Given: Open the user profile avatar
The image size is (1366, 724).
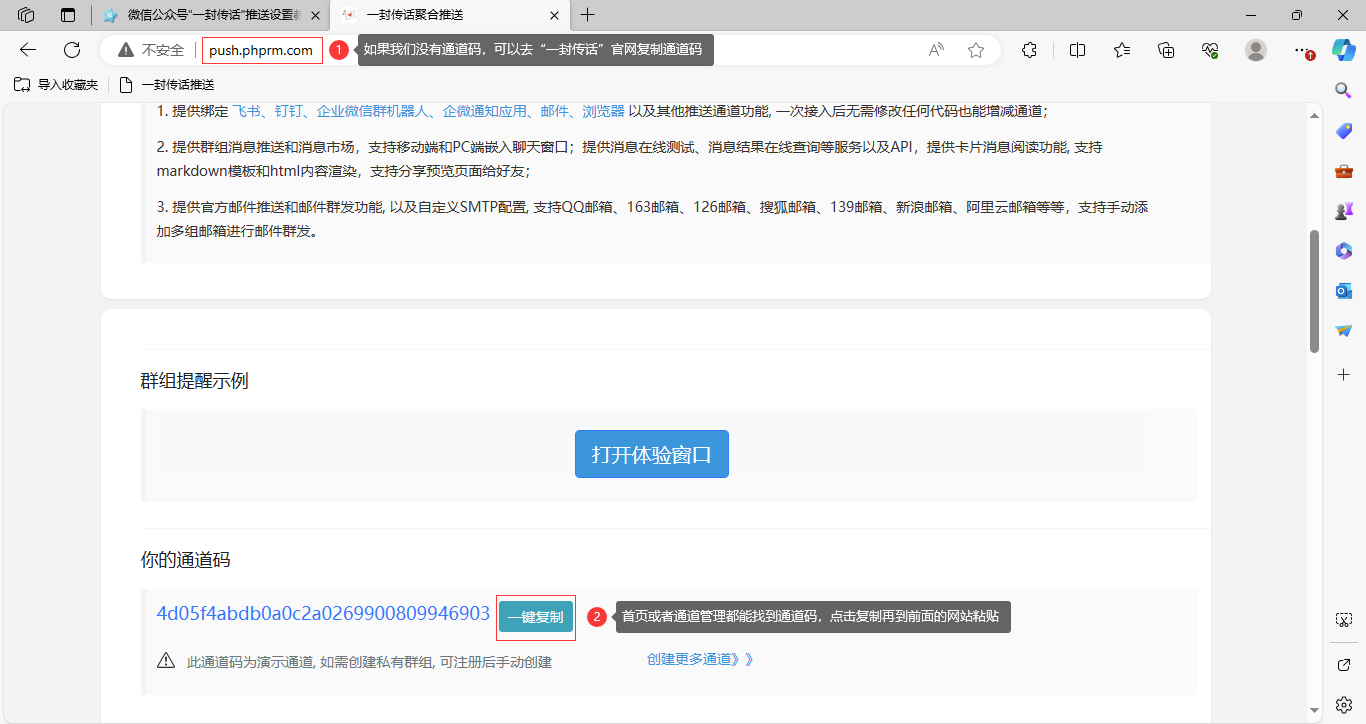Looking at the screenshot, I should (1256, 50).
